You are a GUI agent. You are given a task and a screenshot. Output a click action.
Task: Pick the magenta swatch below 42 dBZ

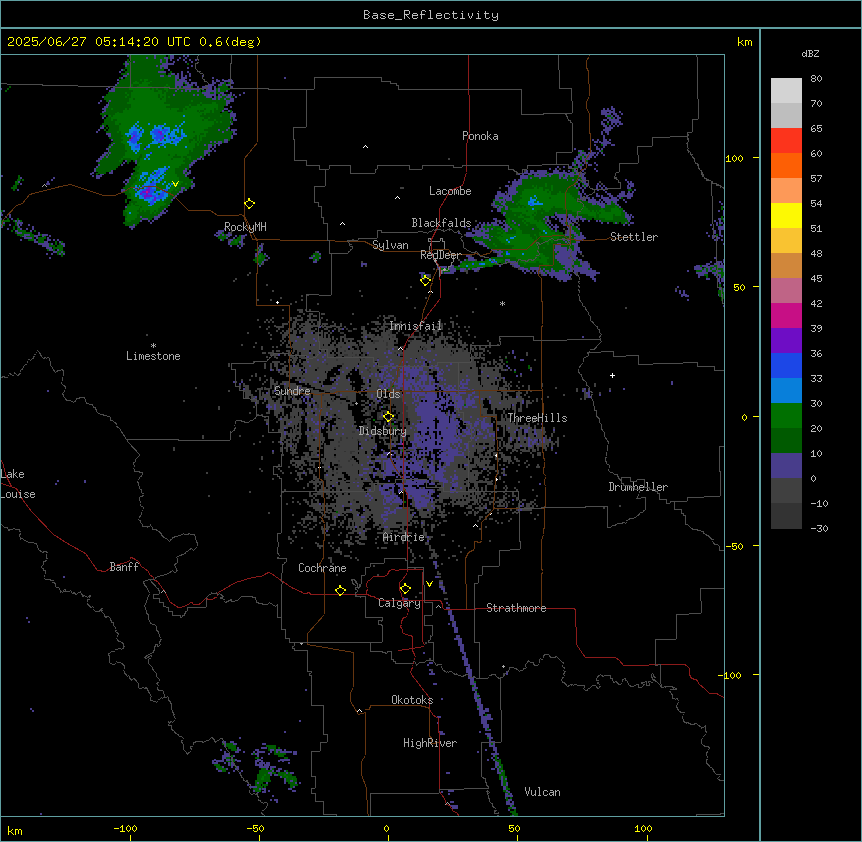[x=786, y=315]
